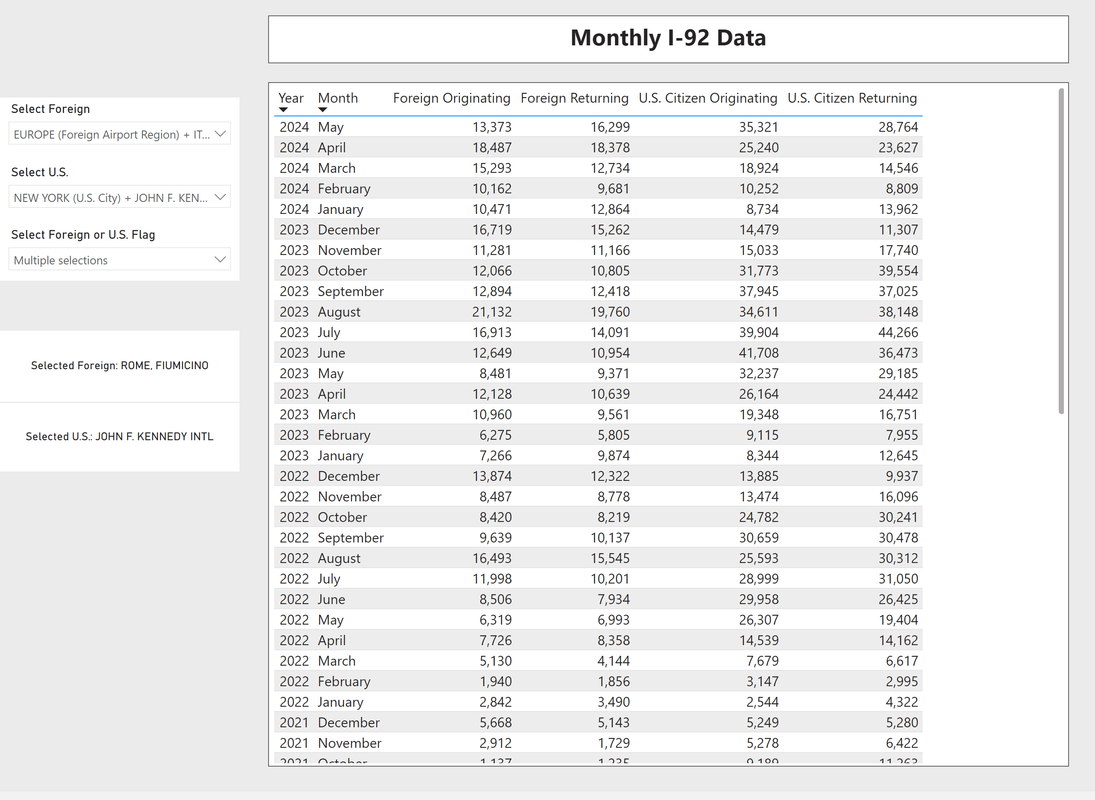Select the 2,544 cell for January 2022
Viewport: 1095px width, 800px height.
click(x=763, y=702)
